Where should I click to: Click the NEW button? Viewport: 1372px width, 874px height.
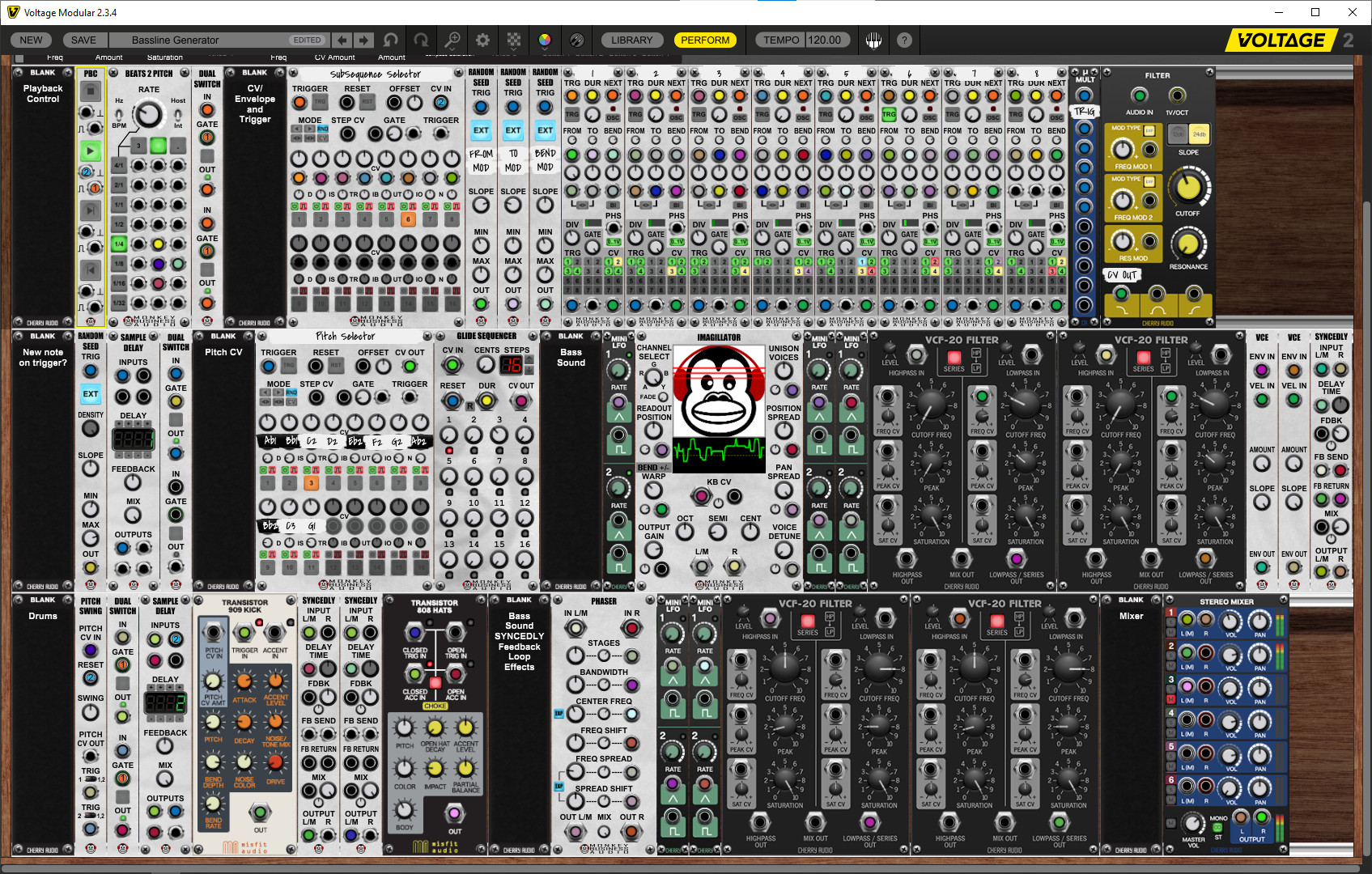(x=31, y=40)
